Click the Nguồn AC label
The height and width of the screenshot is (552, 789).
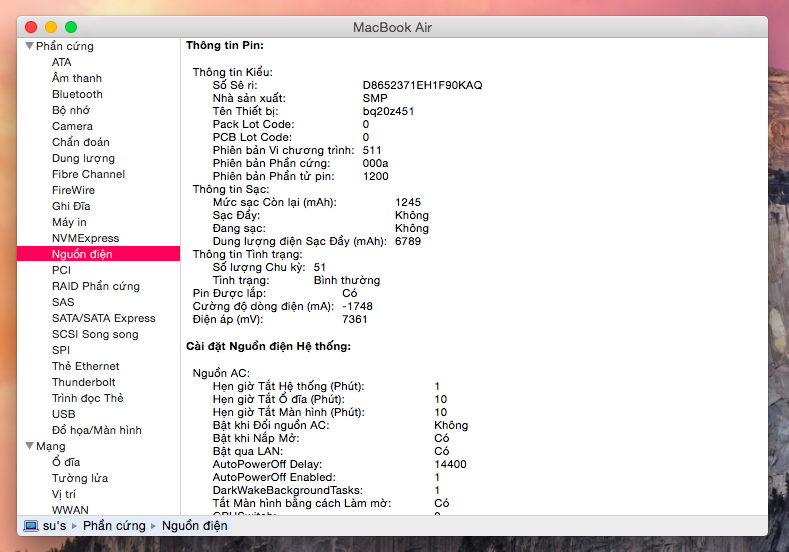(x=221, y=373)
